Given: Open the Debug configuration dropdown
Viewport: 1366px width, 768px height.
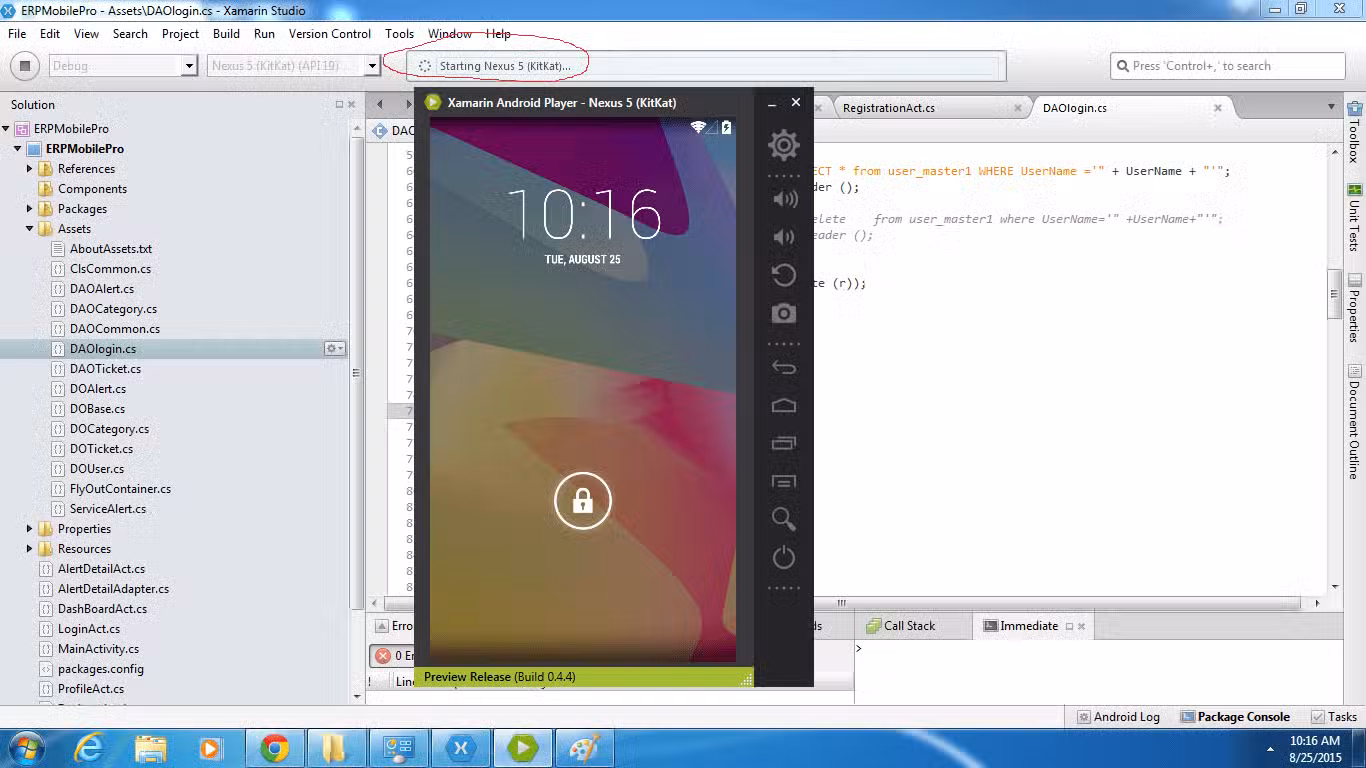Looking at the screenshot, I should [189, 66].
